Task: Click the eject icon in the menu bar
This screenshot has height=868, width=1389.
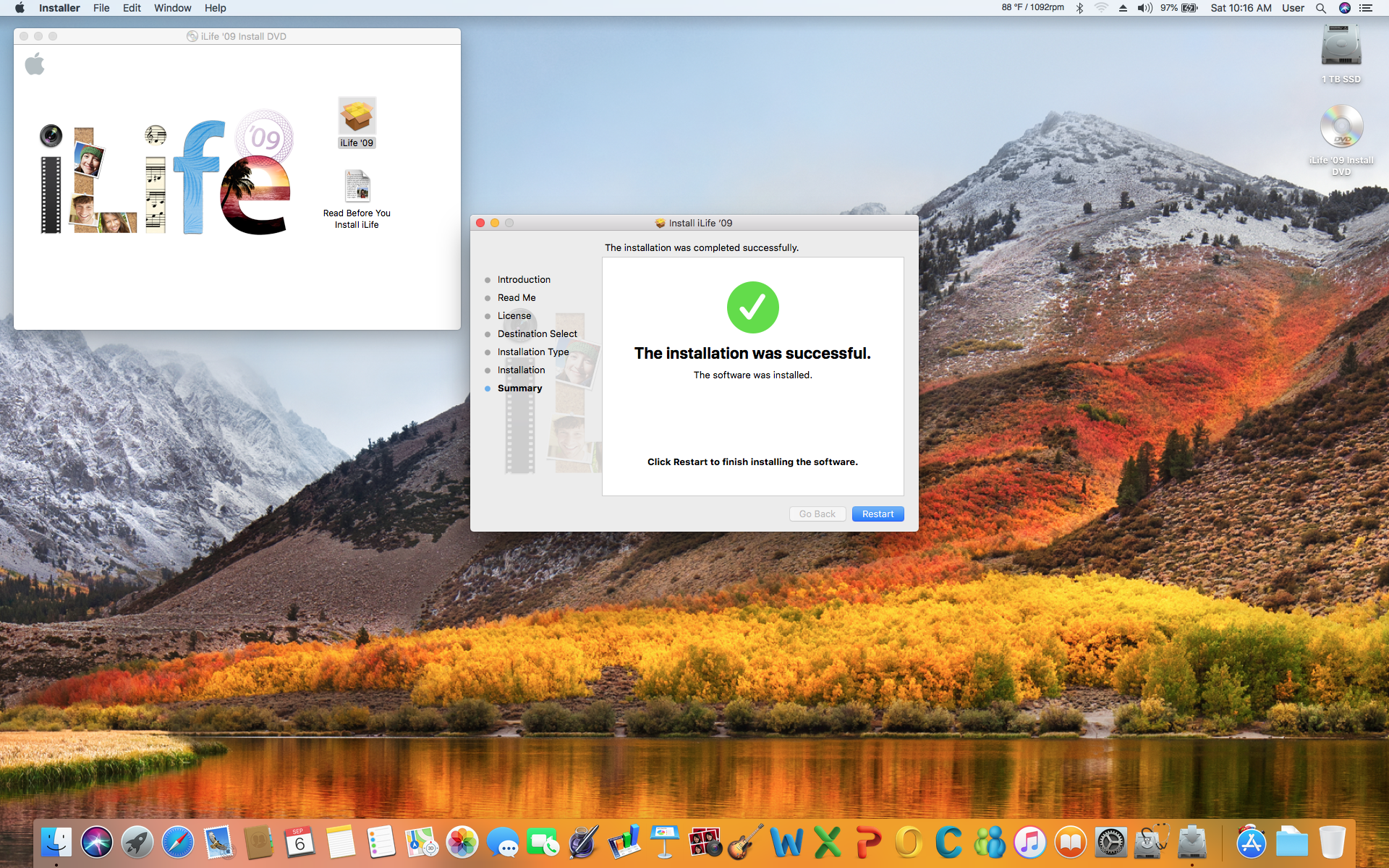Action: (1123, 8)
